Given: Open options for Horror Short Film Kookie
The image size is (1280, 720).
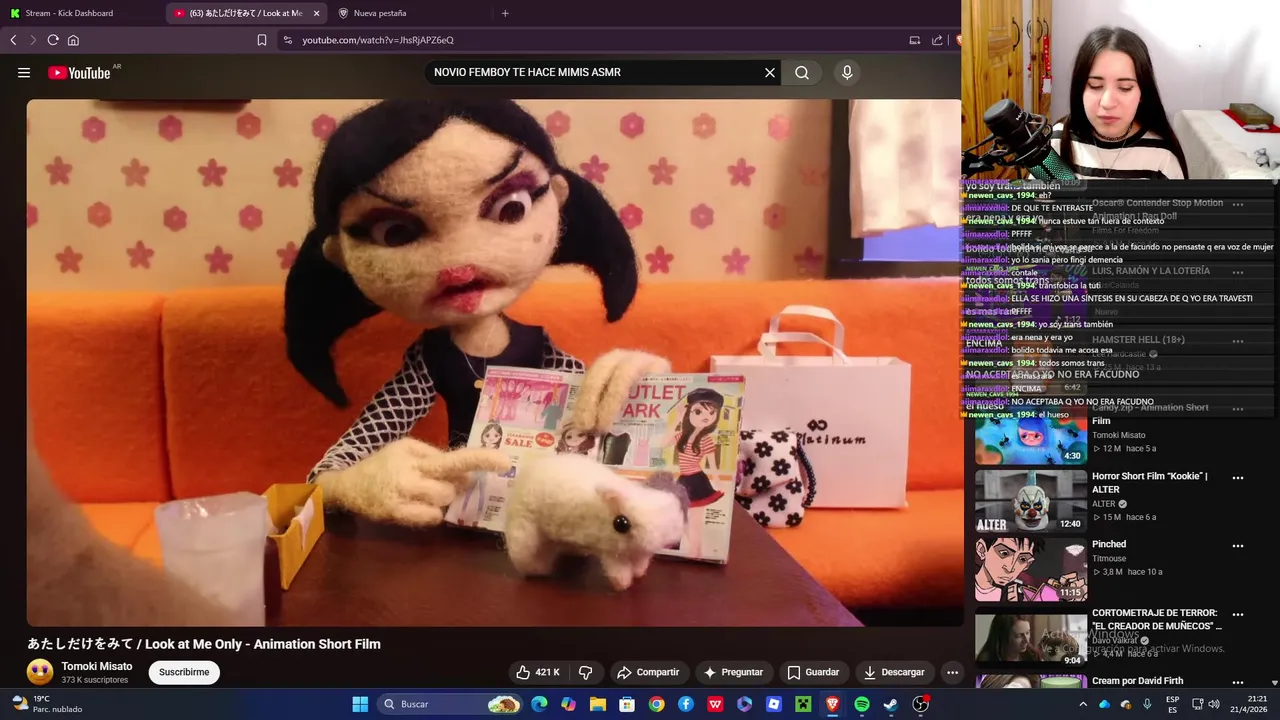Looking at the screenshot, I should pyautogui.click(x=1238, y=478).
